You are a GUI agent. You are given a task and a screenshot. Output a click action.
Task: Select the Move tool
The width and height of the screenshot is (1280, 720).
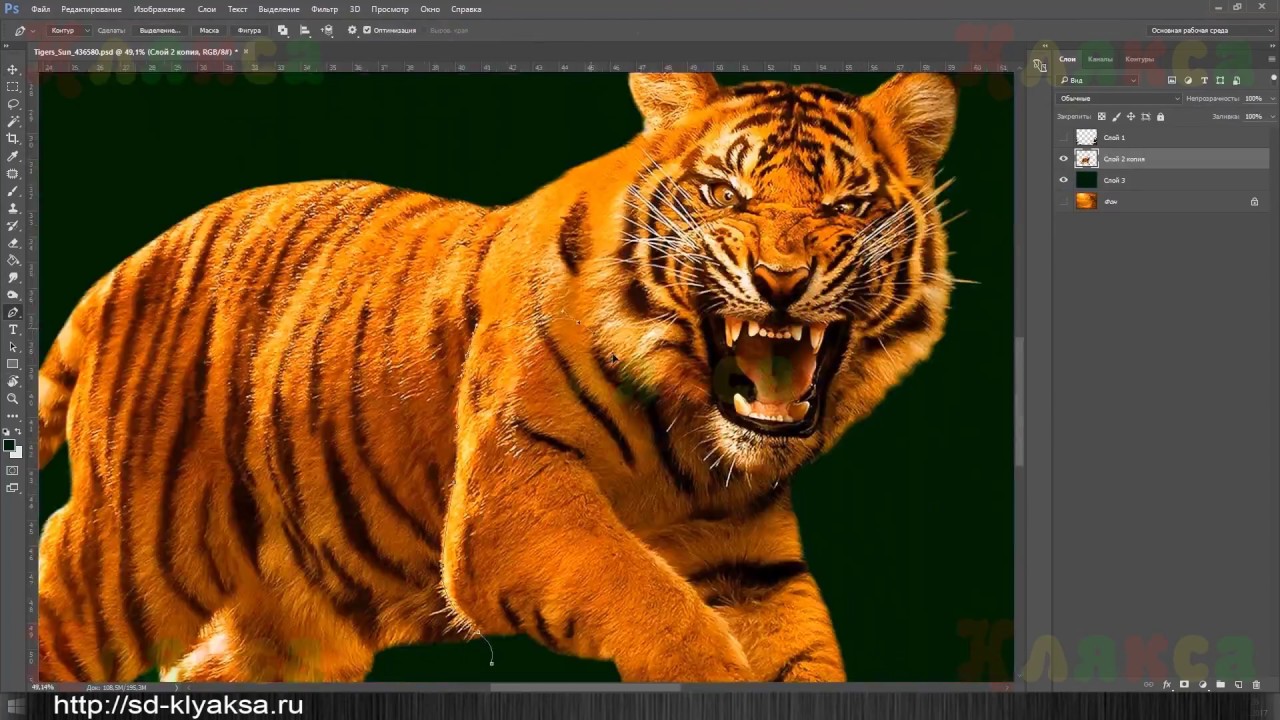click(13, 69)
